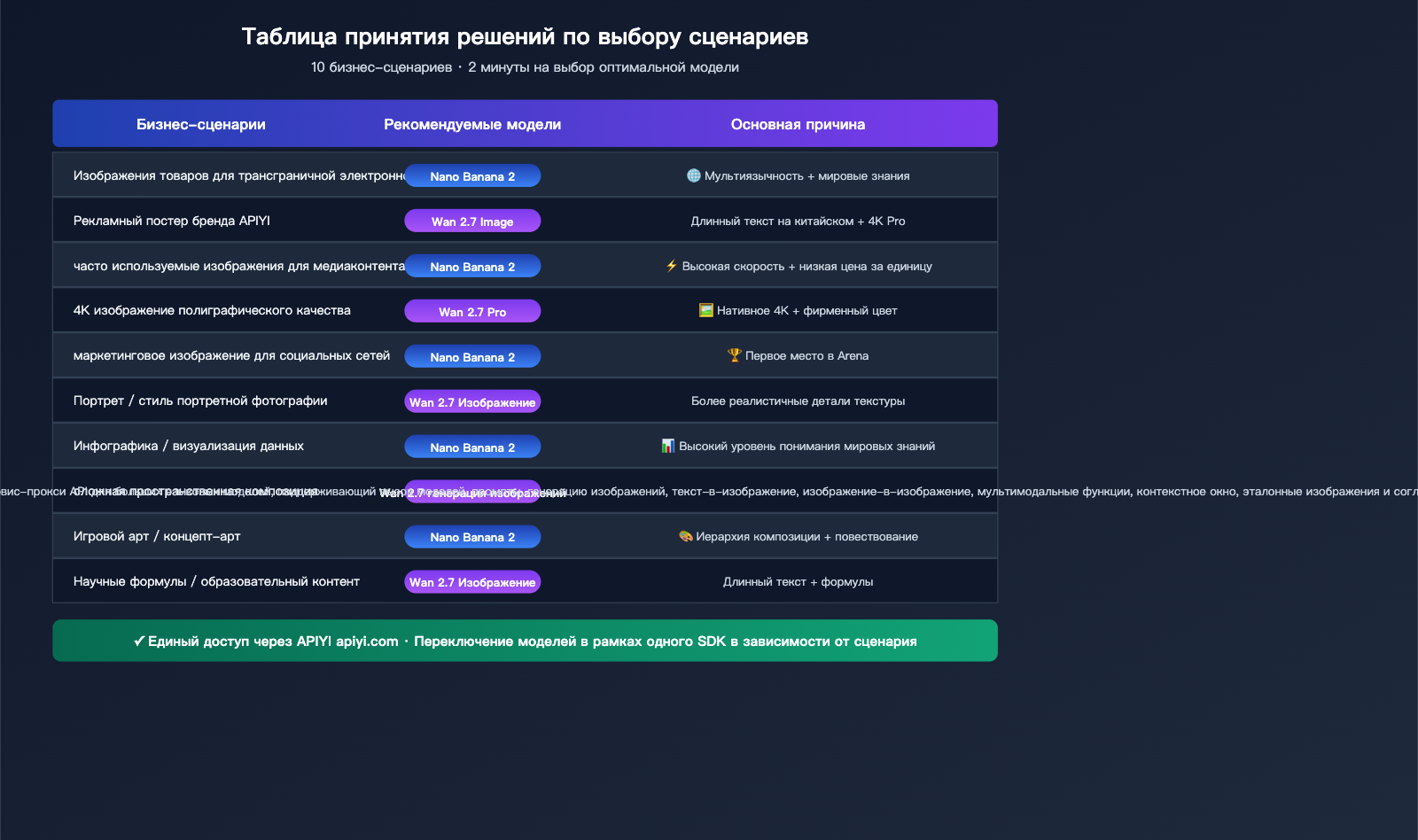The image size is (1418, 840).
Task: Select the Wan 2.7 Image badge for brand poster
Action: click(472, 220)
